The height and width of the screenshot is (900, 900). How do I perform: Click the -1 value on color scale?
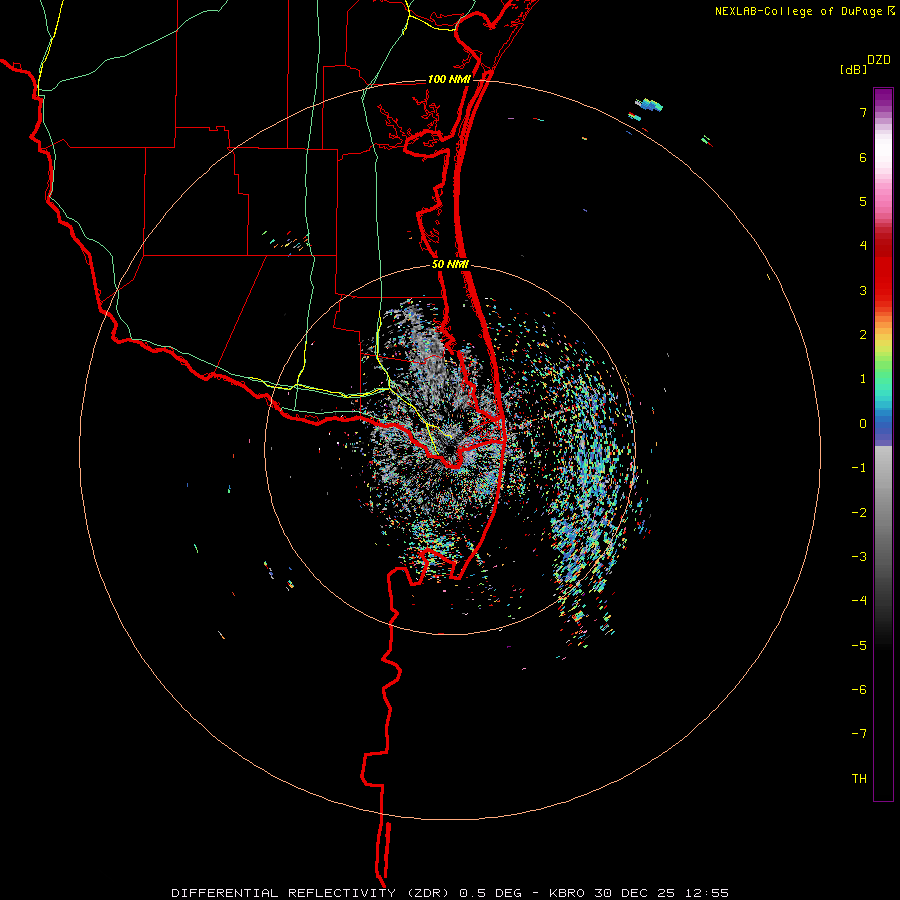pos(859,468)
